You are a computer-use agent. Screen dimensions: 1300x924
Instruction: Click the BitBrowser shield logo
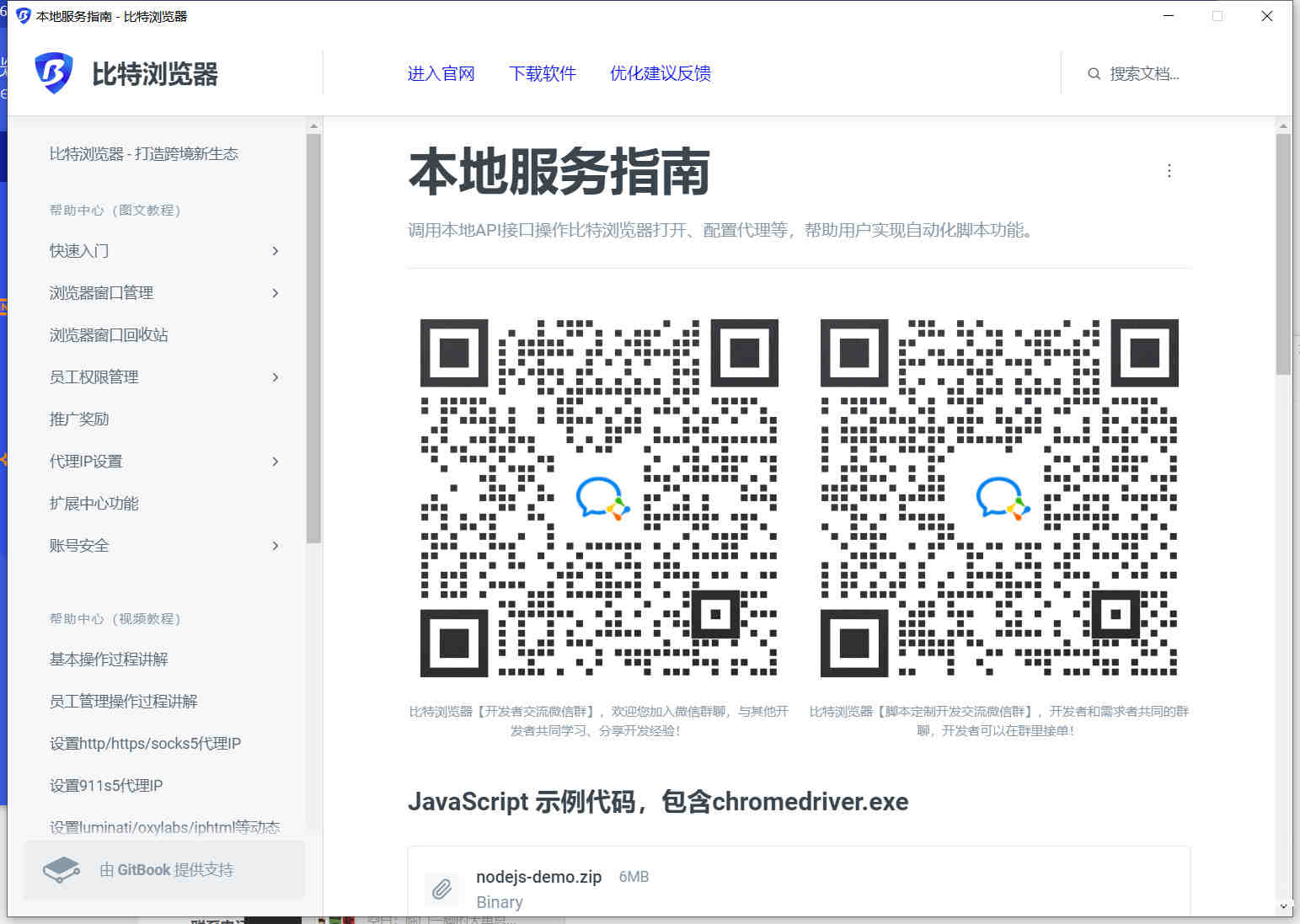coord(53,73)
